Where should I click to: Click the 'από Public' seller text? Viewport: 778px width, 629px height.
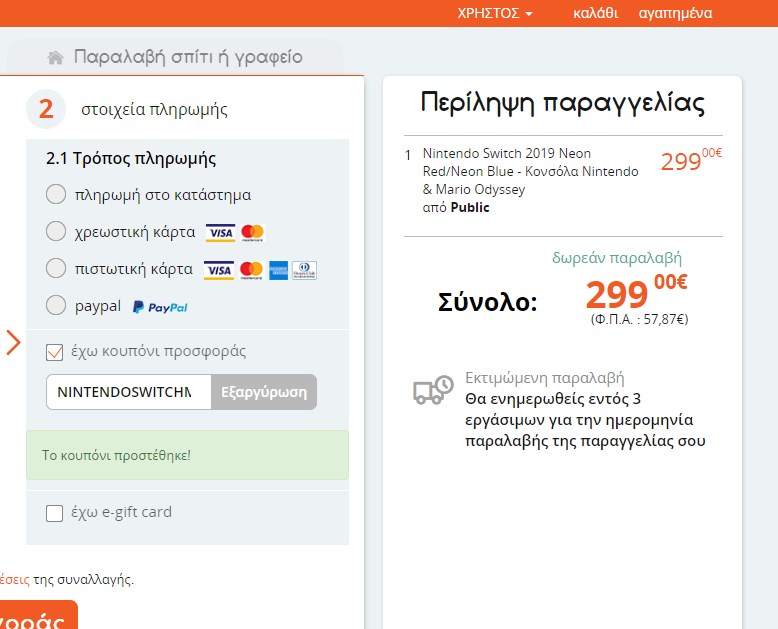pos(456,207)
